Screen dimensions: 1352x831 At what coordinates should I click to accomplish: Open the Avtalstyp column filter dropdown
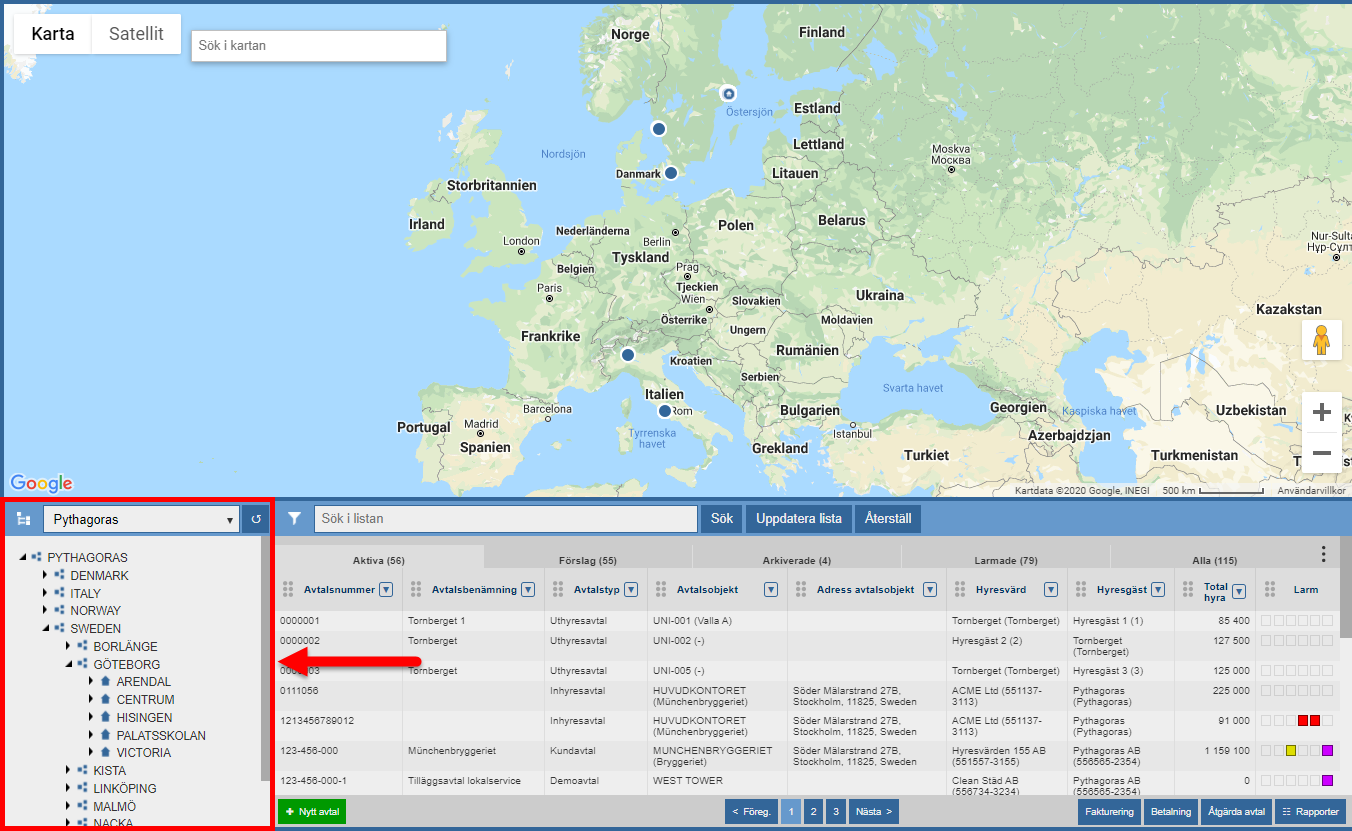coord(631,590)
